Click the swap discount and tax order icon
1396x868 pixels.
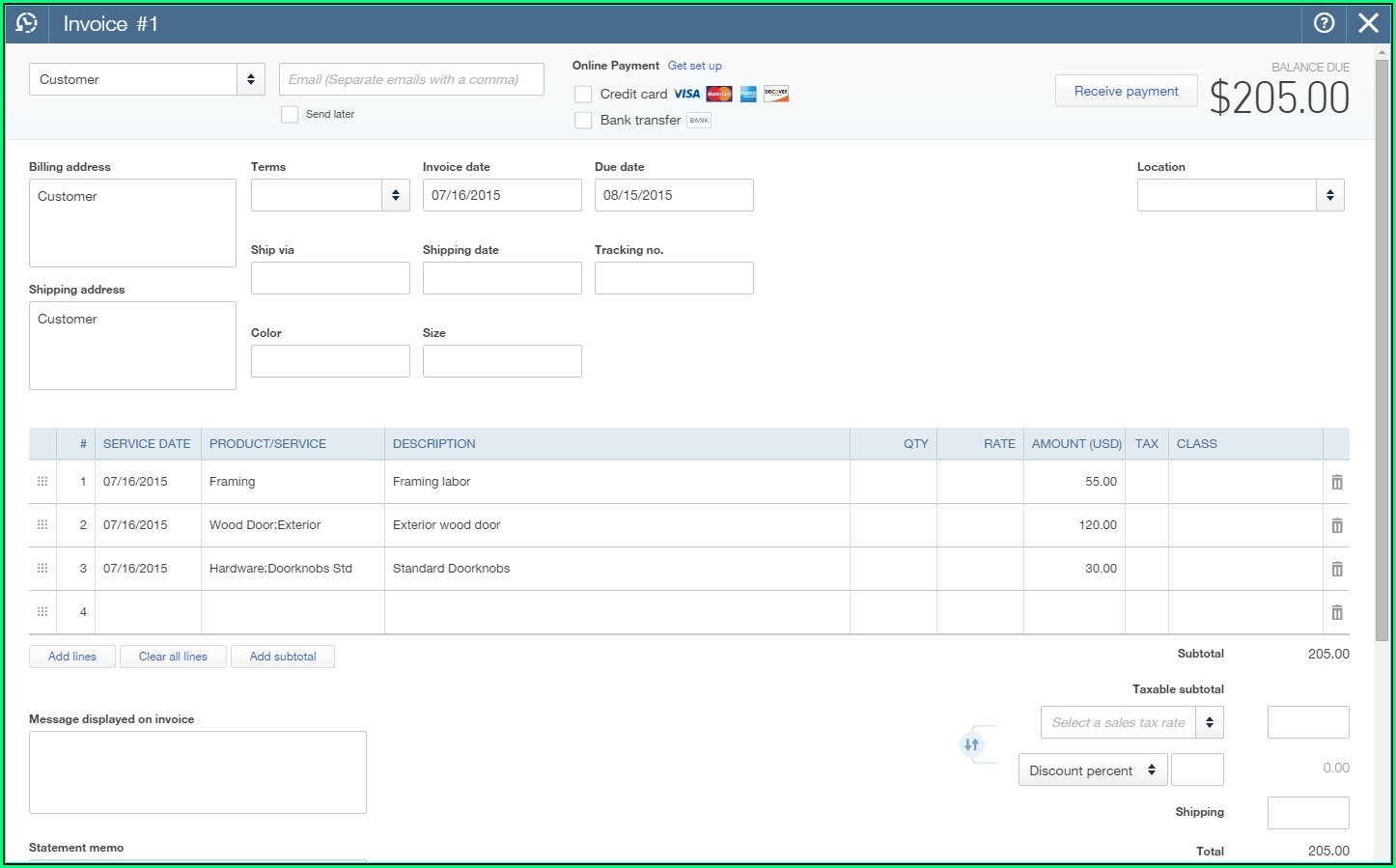(971, 744)
